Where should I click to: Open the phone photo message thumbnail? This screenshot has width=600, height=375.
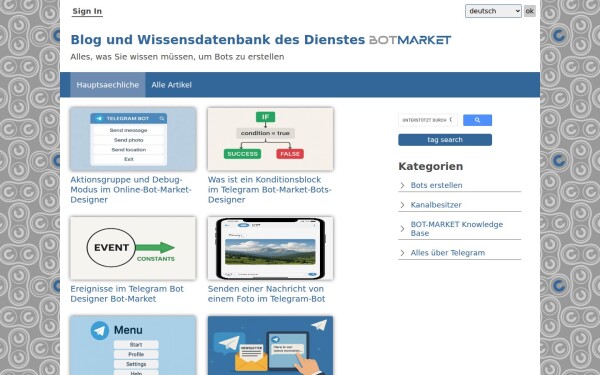pos(270,248)
